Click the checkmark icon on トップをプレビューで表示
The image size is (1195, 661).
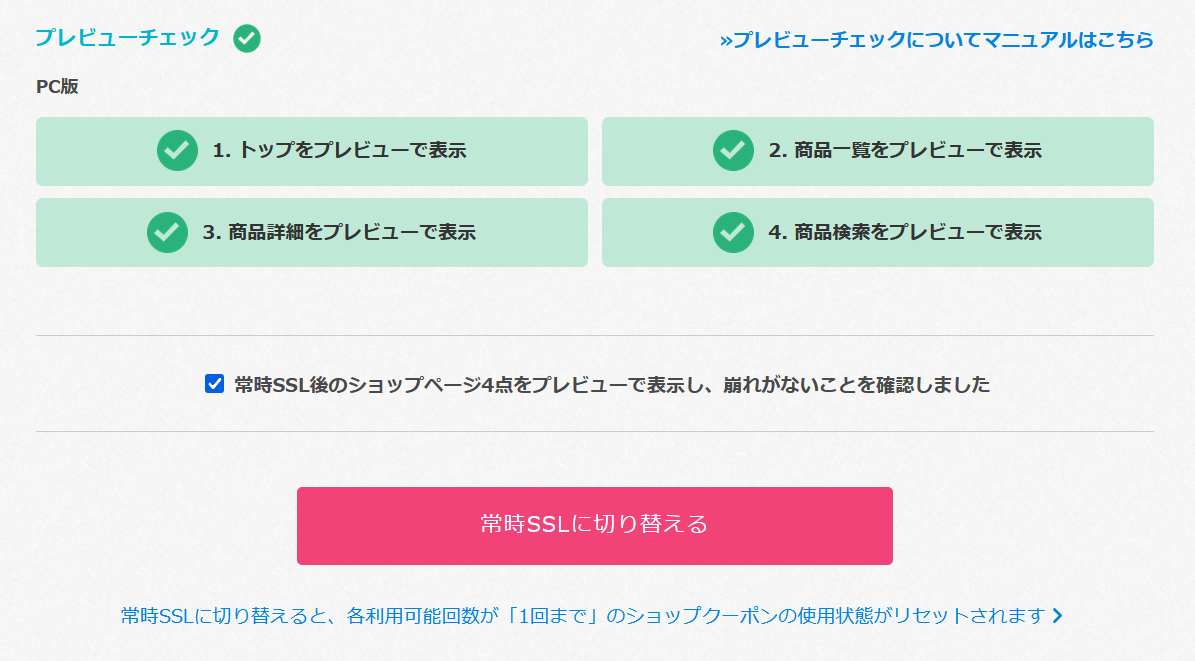(x=176, y=151)
